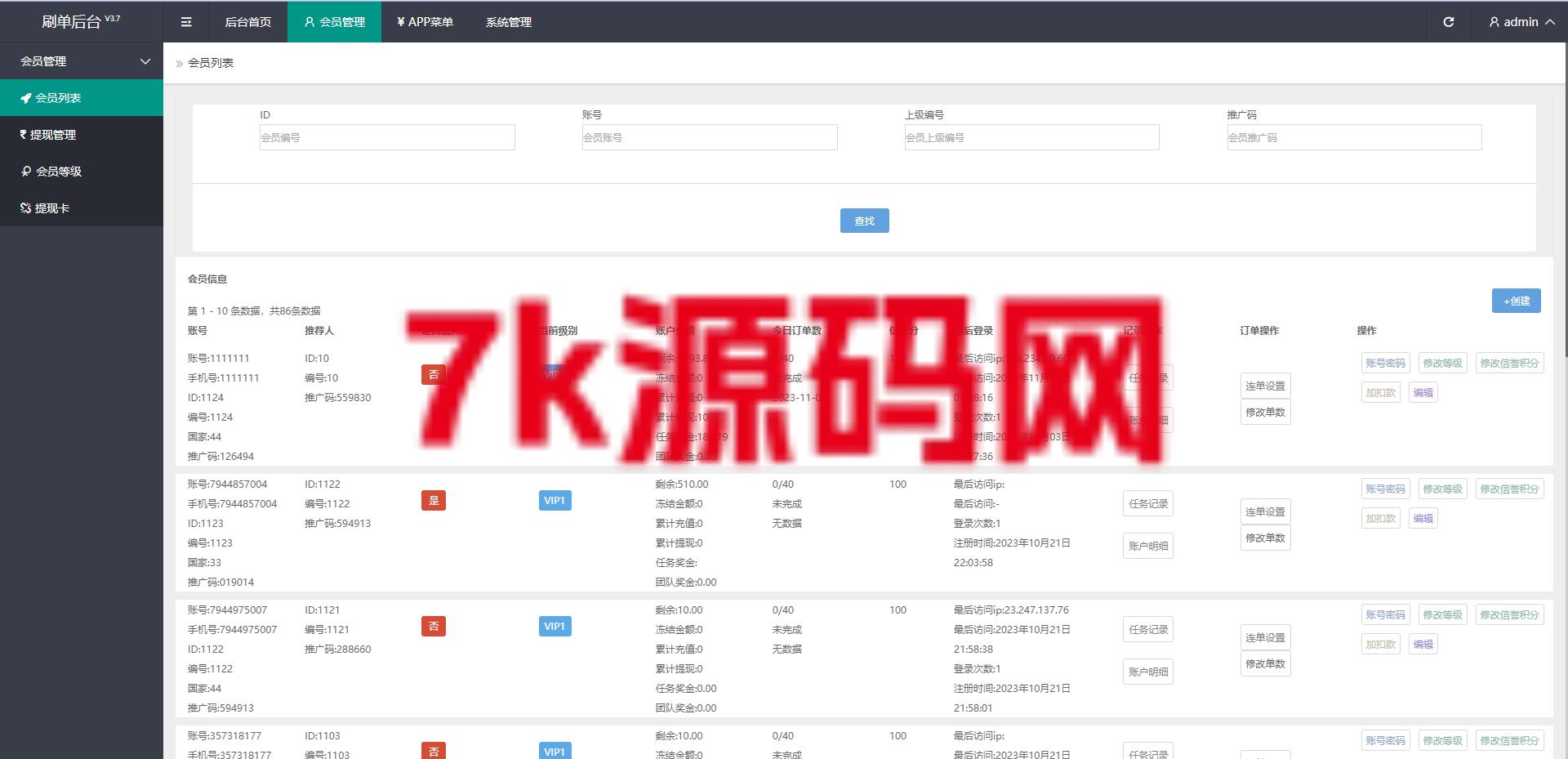The width and height of the screenshot is (1568, 759).
Task: Click 连单设置 for account 1111111
Action: 1266,386
